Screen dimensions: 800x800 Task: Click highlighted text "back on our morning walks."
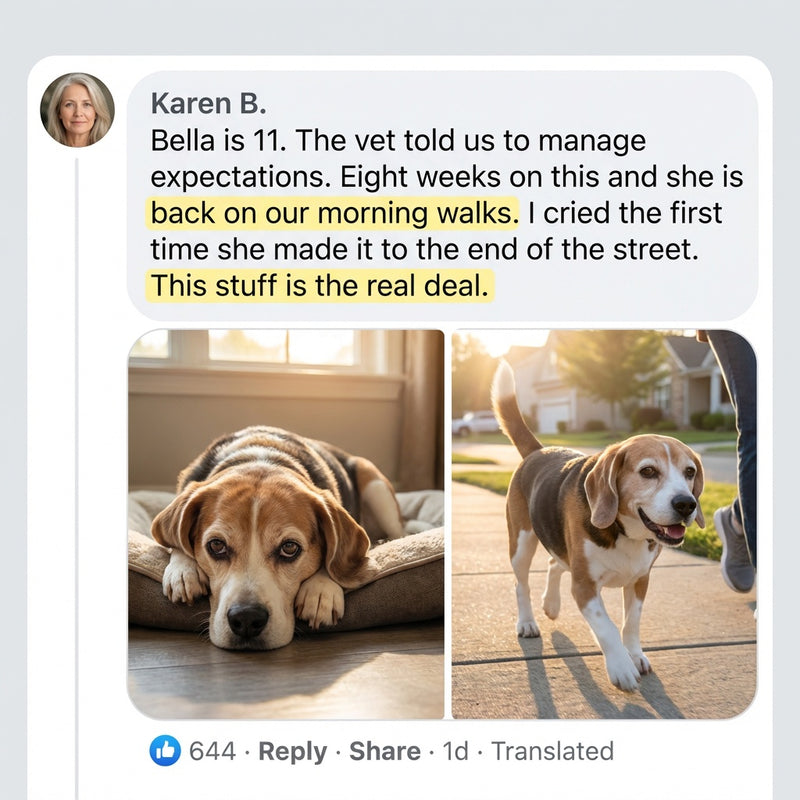335,213
